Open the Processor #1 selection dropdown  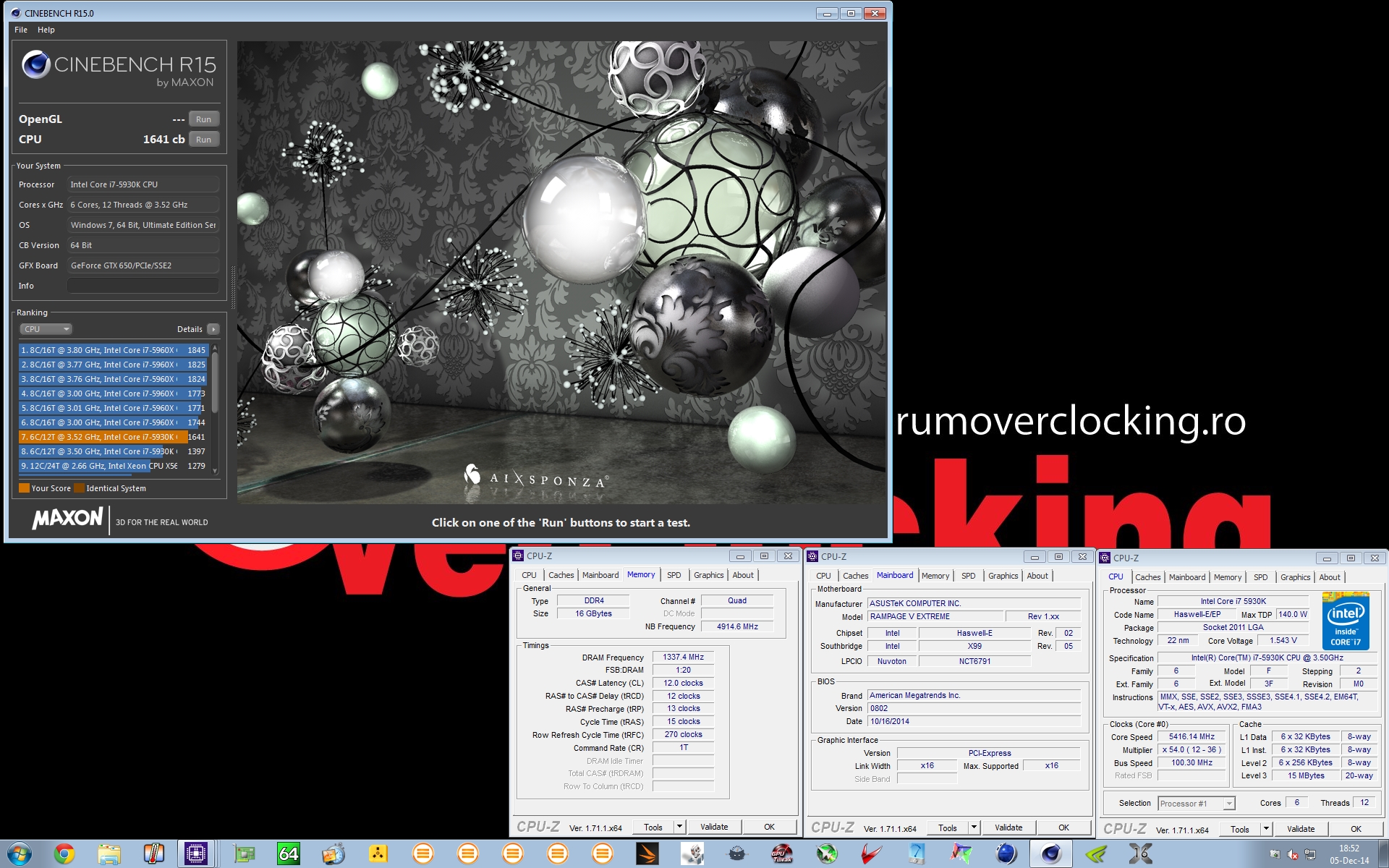(1197, 804)
